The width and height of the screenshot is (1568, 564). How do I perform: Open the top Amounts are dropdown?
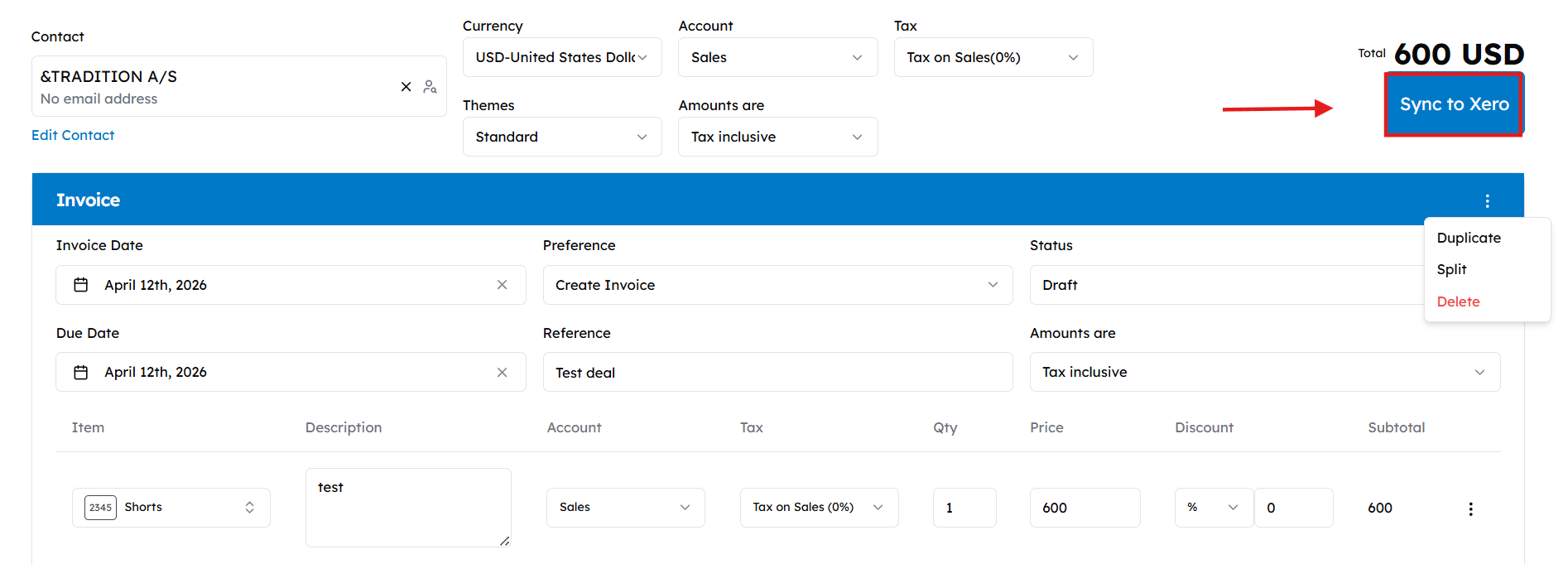777,137
